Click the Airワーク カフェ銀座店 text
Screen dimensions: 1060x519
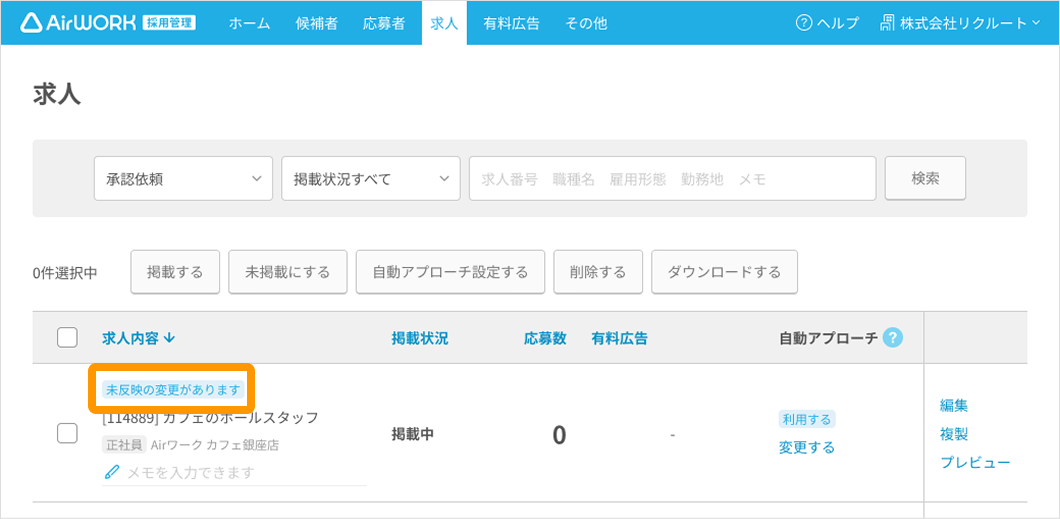pos(214,445)
